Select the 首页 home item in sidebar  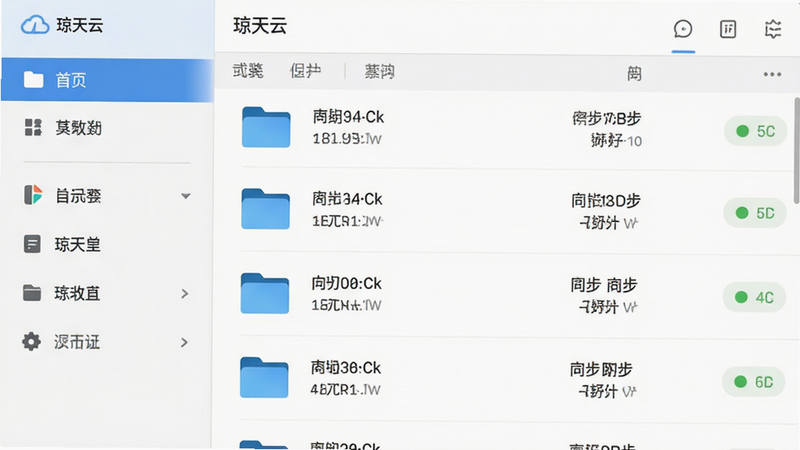[107, 80]
